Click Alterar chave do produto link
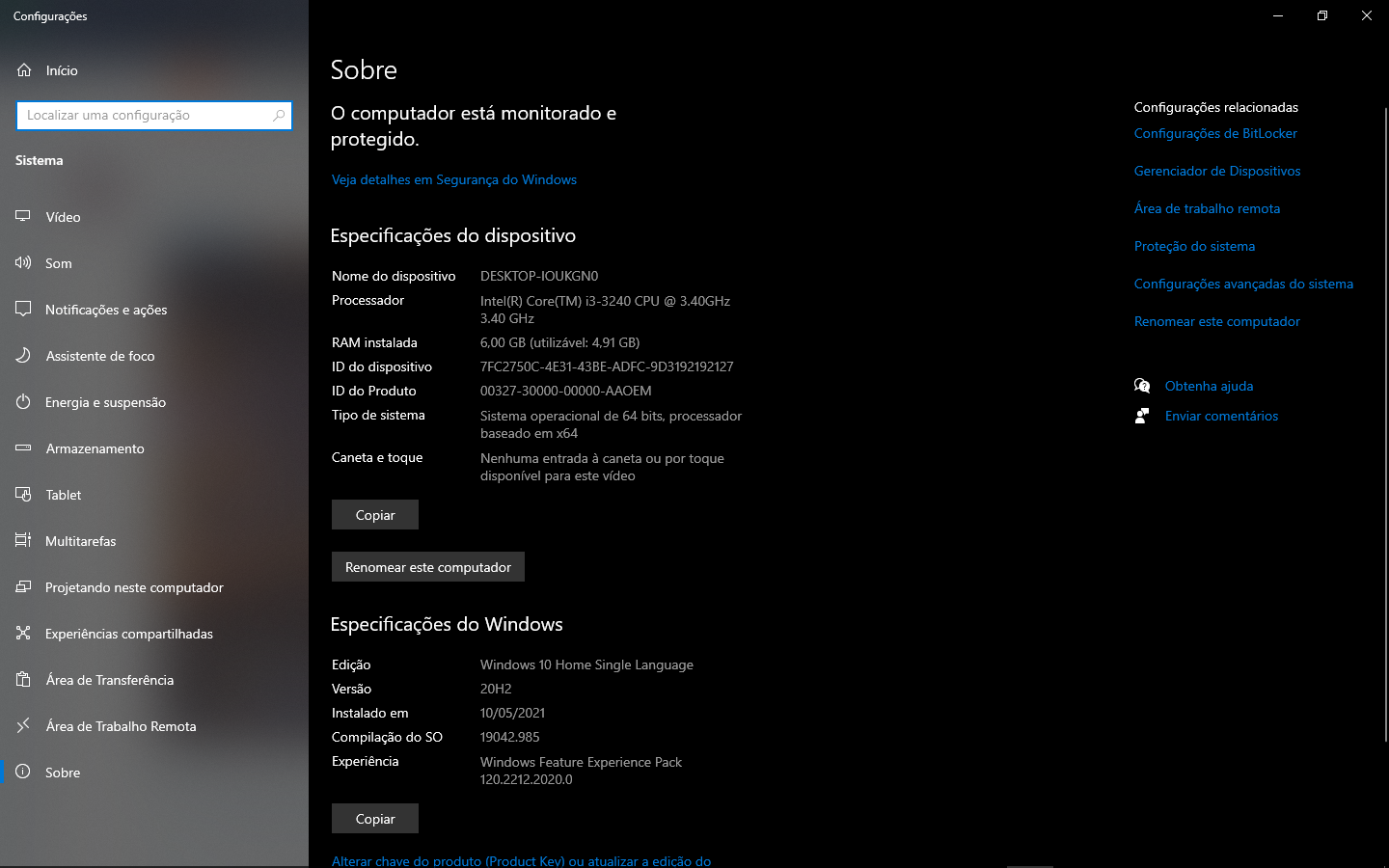Viewport: 1389px width, 868px height. coord(521,860)
